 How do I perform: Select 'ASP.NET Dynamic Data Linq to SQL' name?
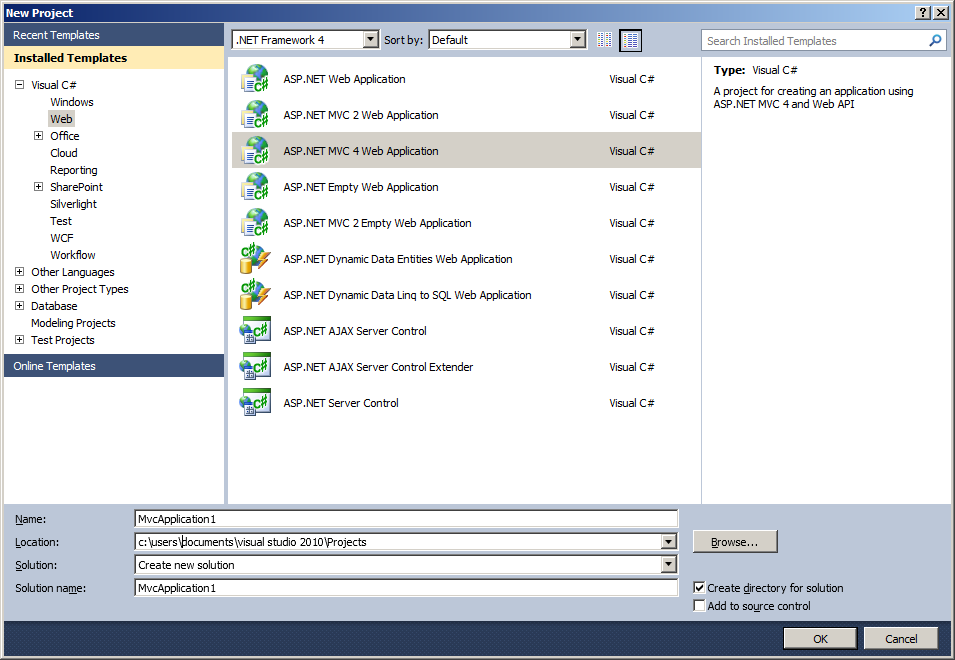click(x=407, y=295)
